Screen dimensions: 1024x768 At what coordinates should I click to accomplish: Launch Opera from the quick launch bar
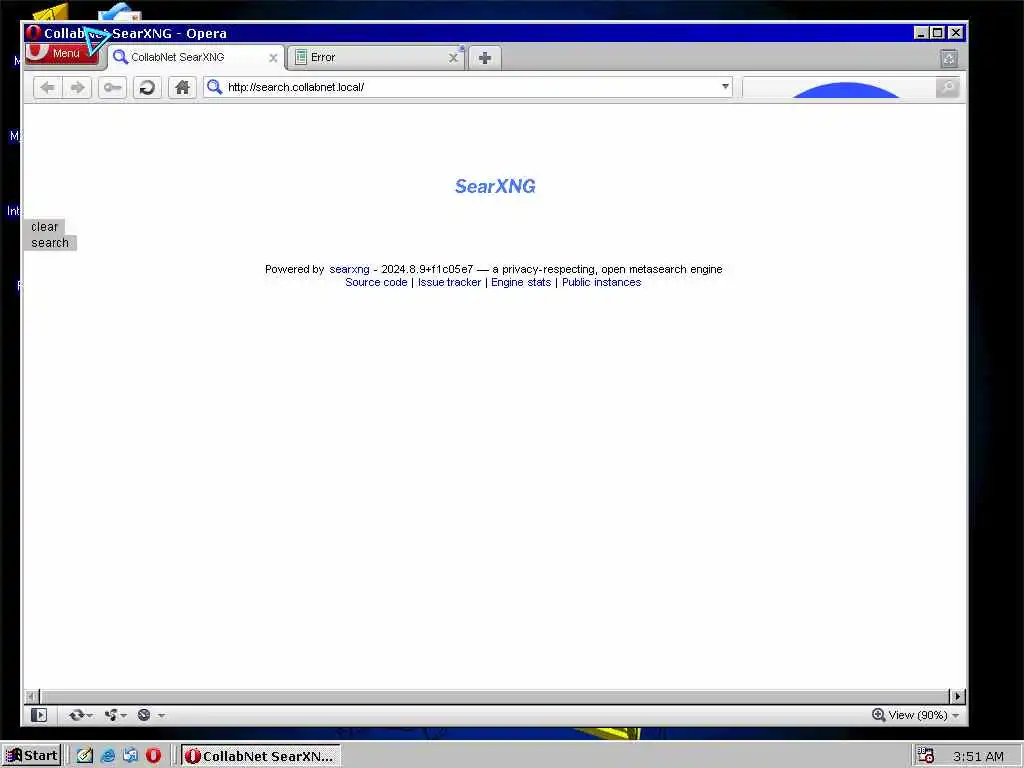[153, 756]
